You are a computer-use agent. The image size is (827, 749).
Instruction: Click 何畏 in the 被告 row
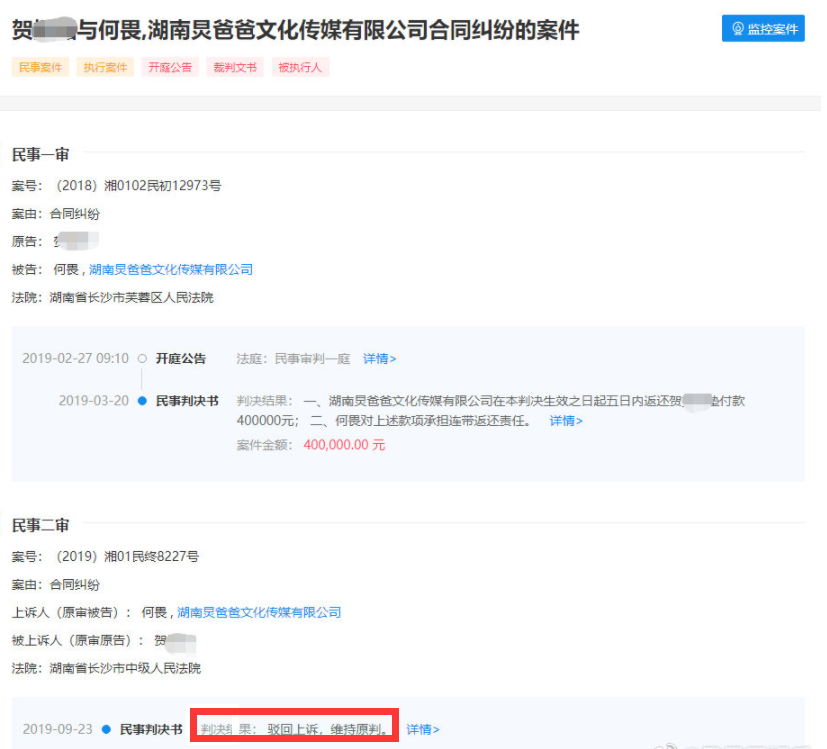66,270
